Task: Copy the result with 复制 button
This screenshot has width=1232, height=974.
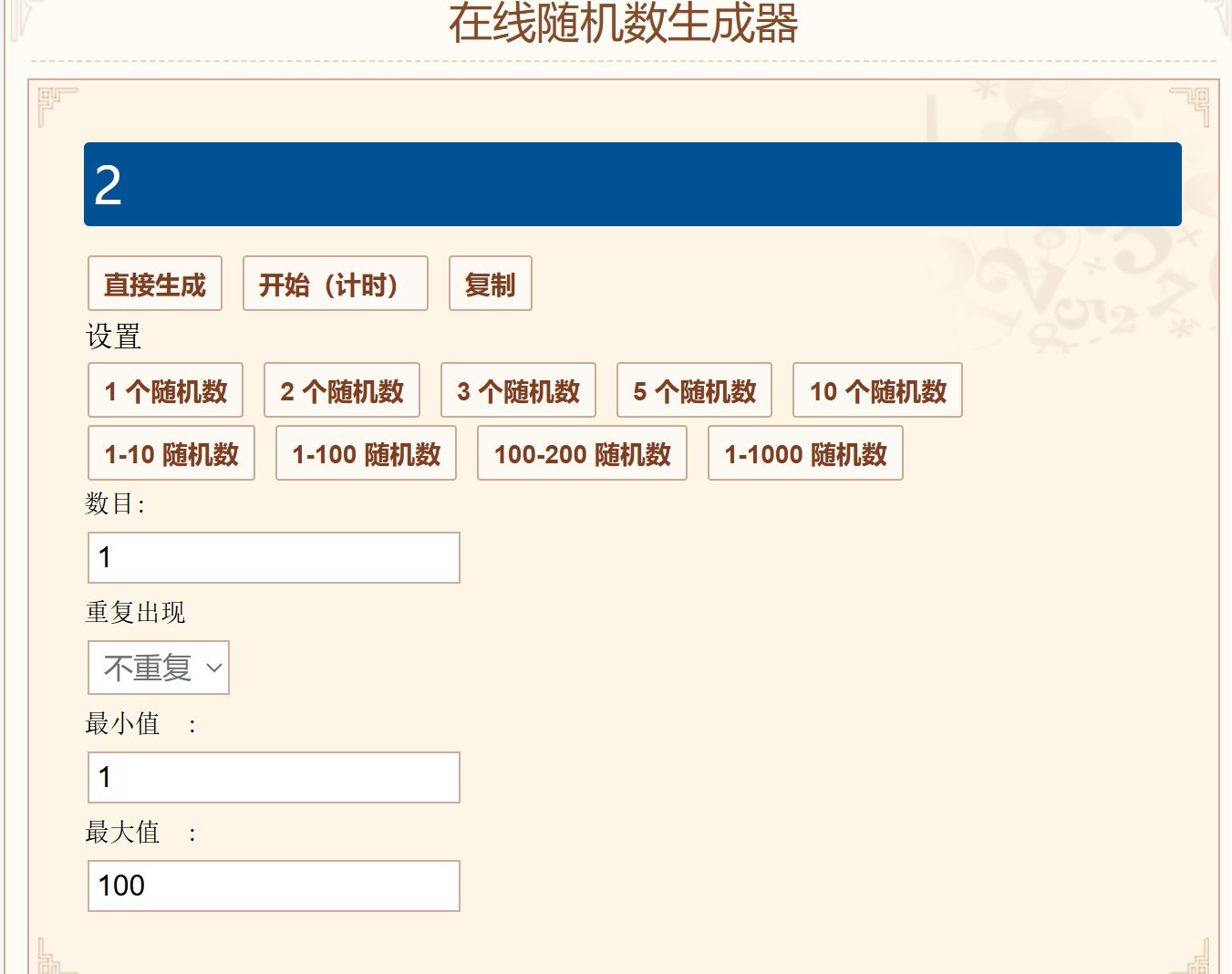Action: coord(491,284)
